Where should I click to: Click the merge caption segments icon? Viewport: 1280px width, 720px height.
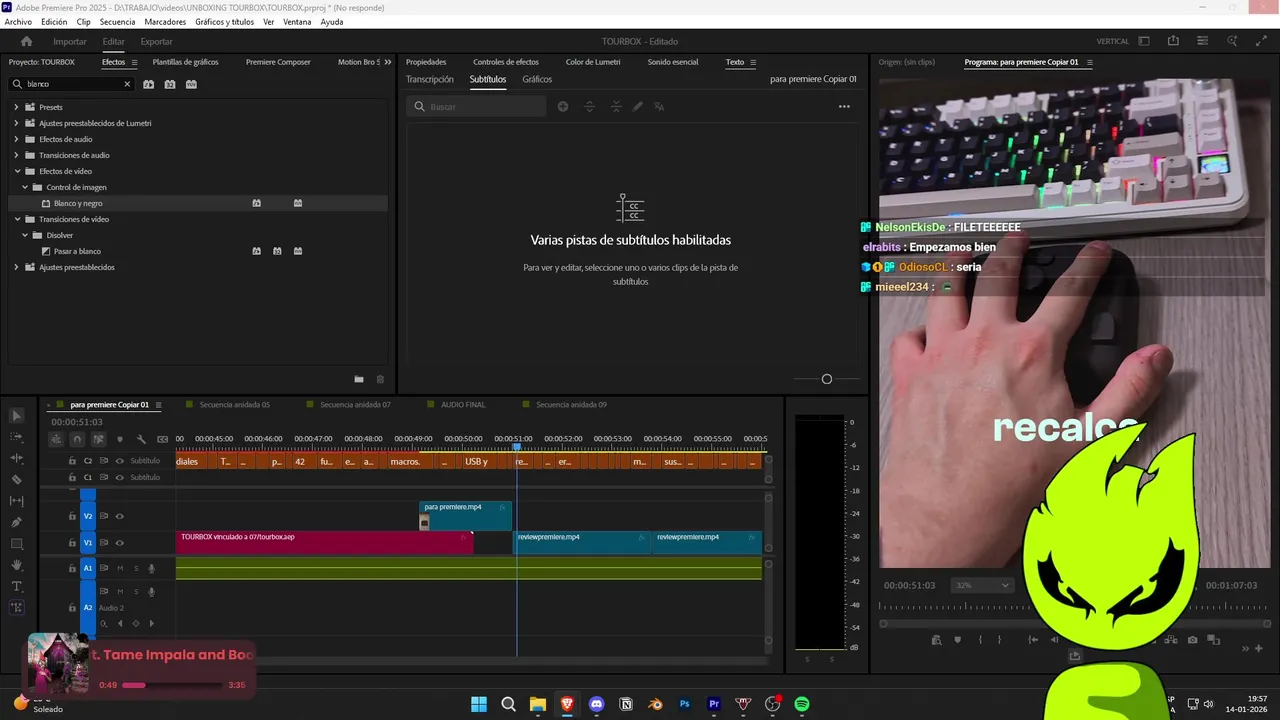(x=615, y=107)
